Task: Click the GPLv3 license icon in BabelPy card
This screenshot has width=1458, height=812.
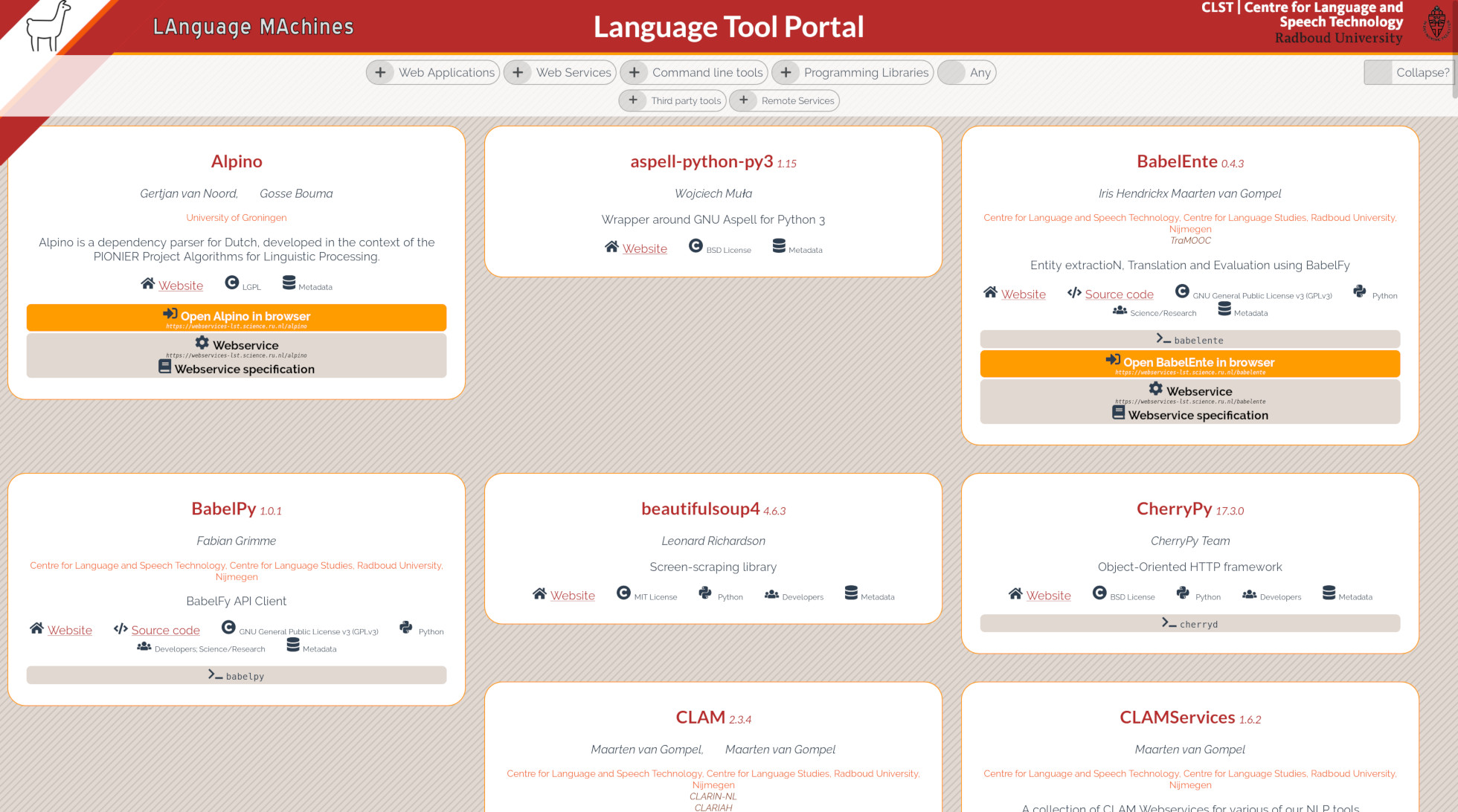Action: coord(228,628)
